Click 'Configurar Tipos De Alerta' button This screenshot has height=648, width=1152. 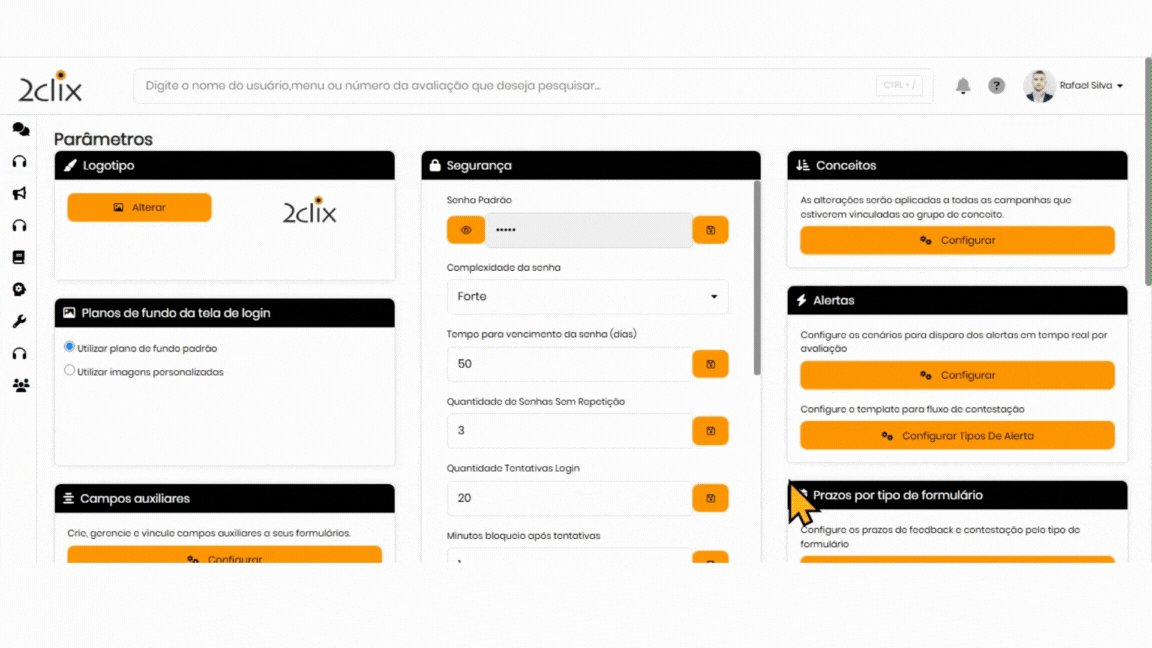[957, 435]
